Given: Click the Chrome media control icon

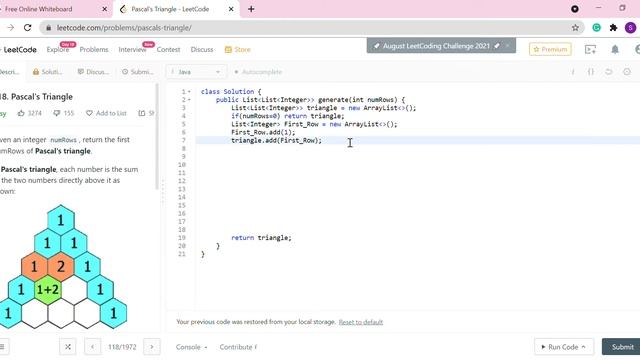Looking at the screenshot, I should click(575, 9).
